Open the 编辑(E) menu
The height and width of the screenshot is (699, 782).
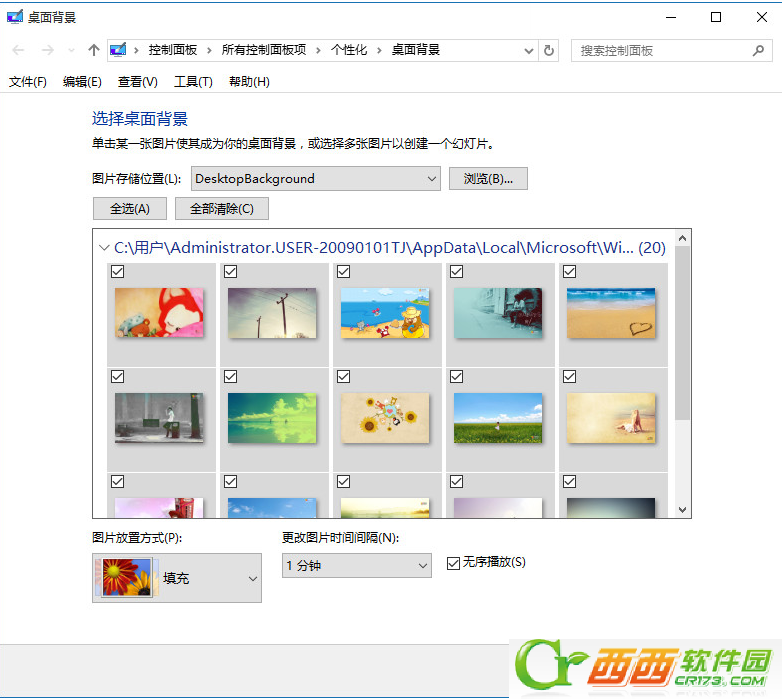[82, 82]
